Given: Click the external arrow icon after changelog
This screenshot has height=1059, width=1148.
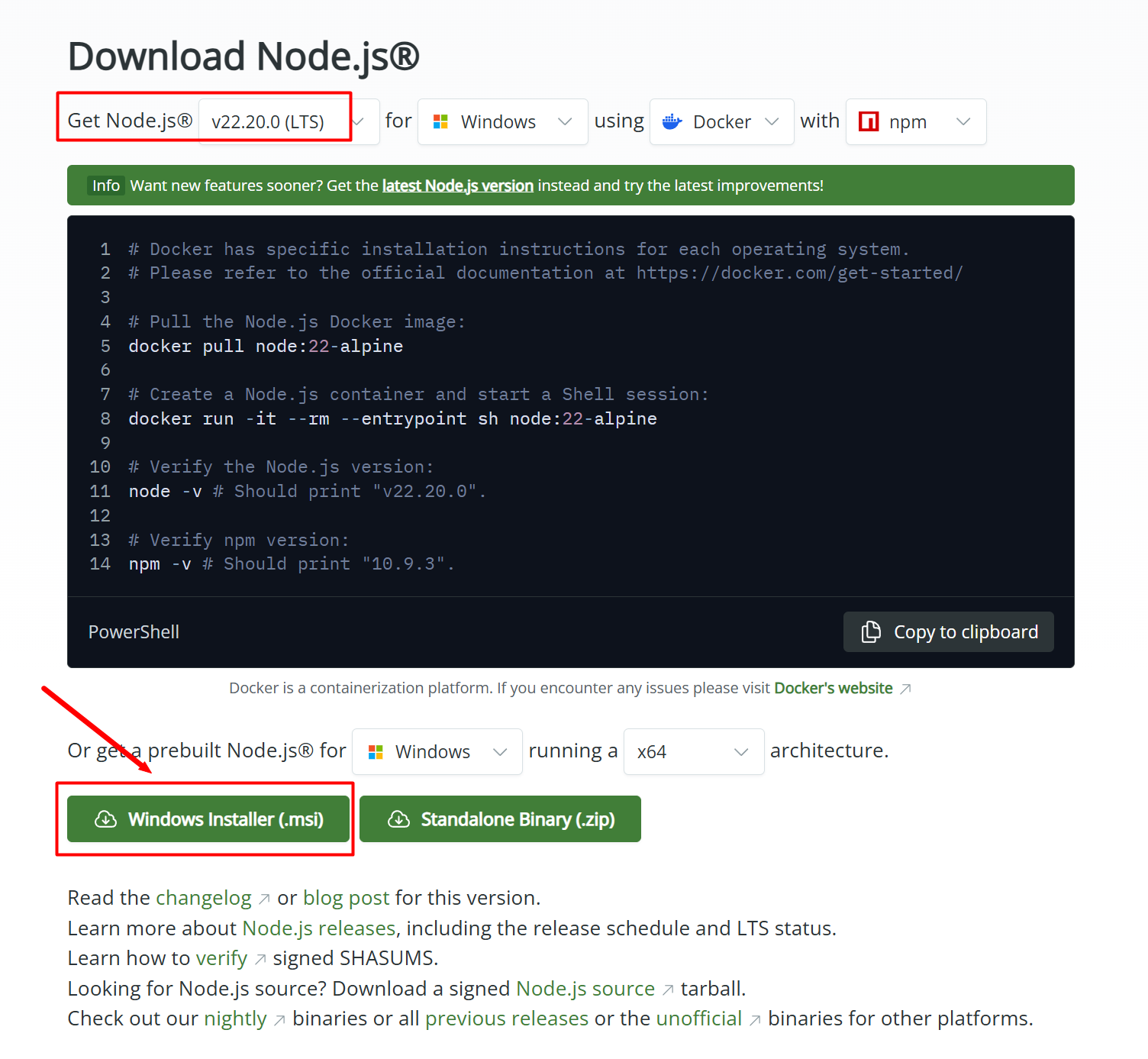Looking at the screenshot, I should click(x=264, y=899).
